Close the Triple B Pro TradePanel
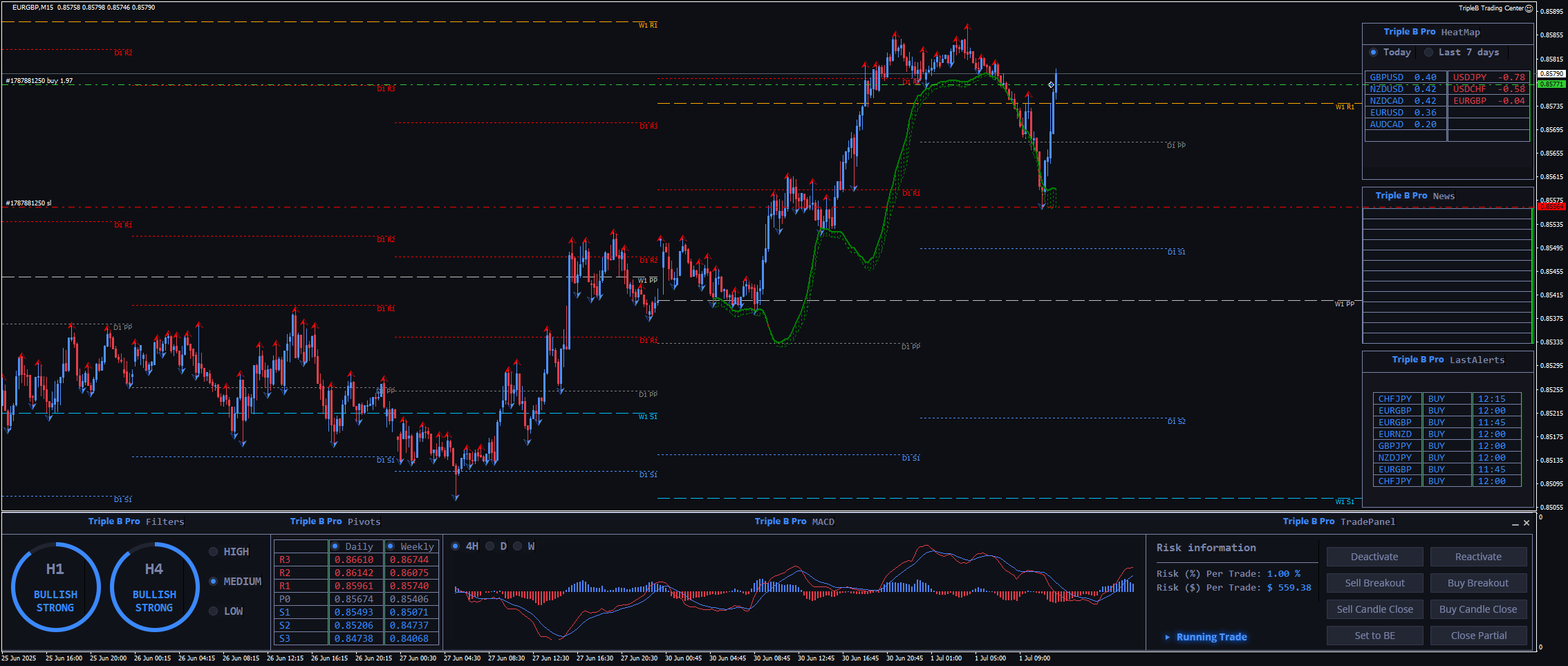Viewport: 1568px width, 666px height. [x=1527, y=523]
